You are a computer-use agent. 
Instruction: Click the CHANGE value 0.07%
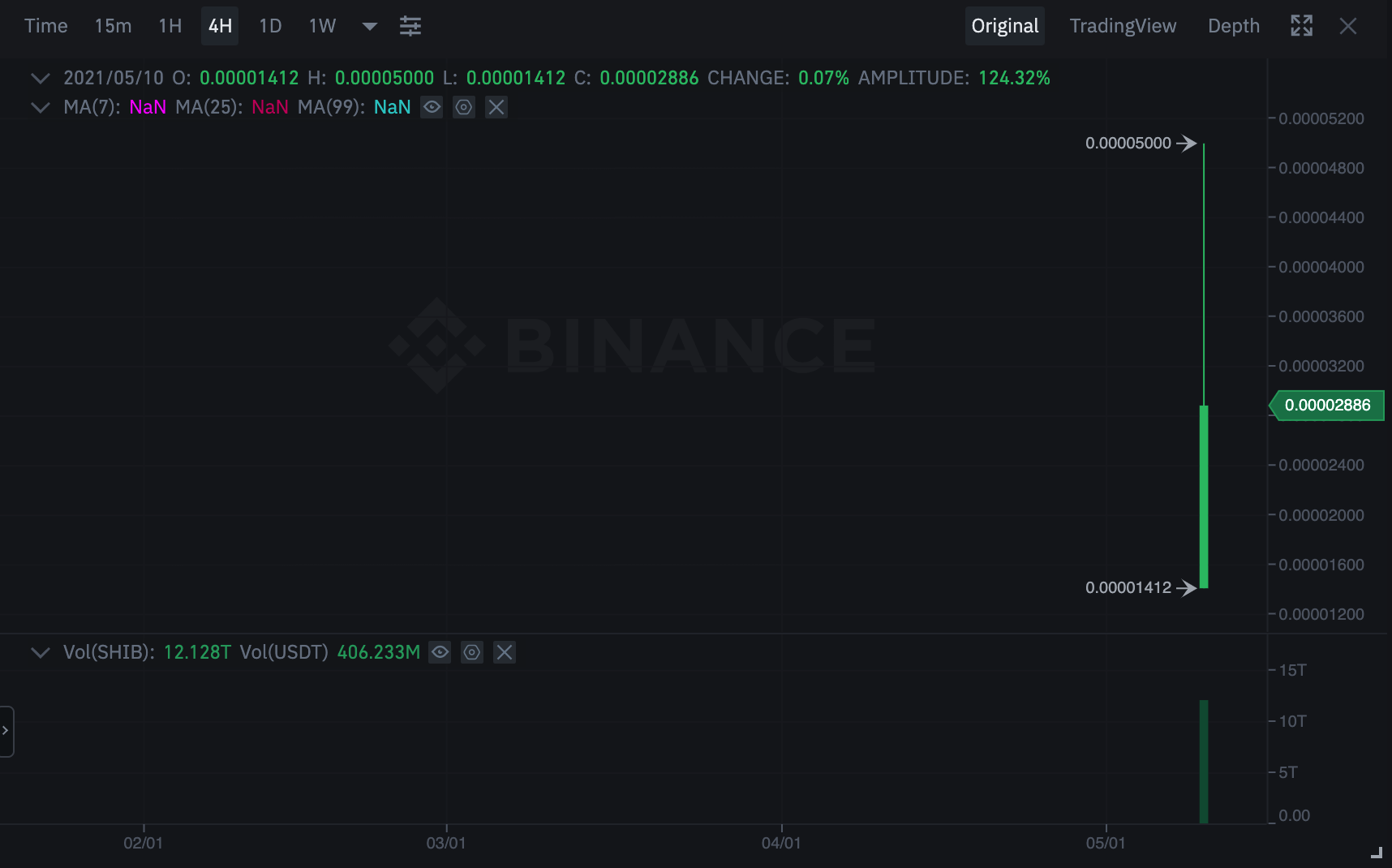[823, 78]
